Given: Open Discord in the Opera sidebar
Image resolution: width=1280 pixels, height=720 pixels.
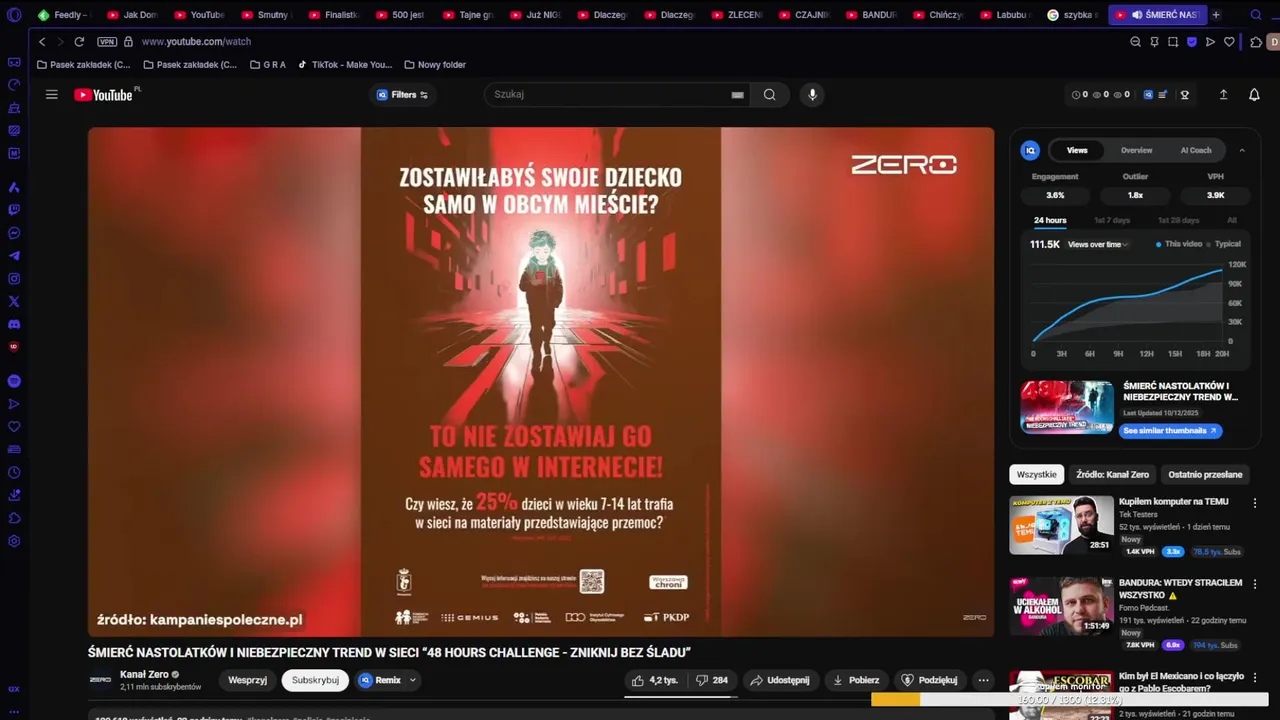Looking at the screenshot, I should [14, 325].
